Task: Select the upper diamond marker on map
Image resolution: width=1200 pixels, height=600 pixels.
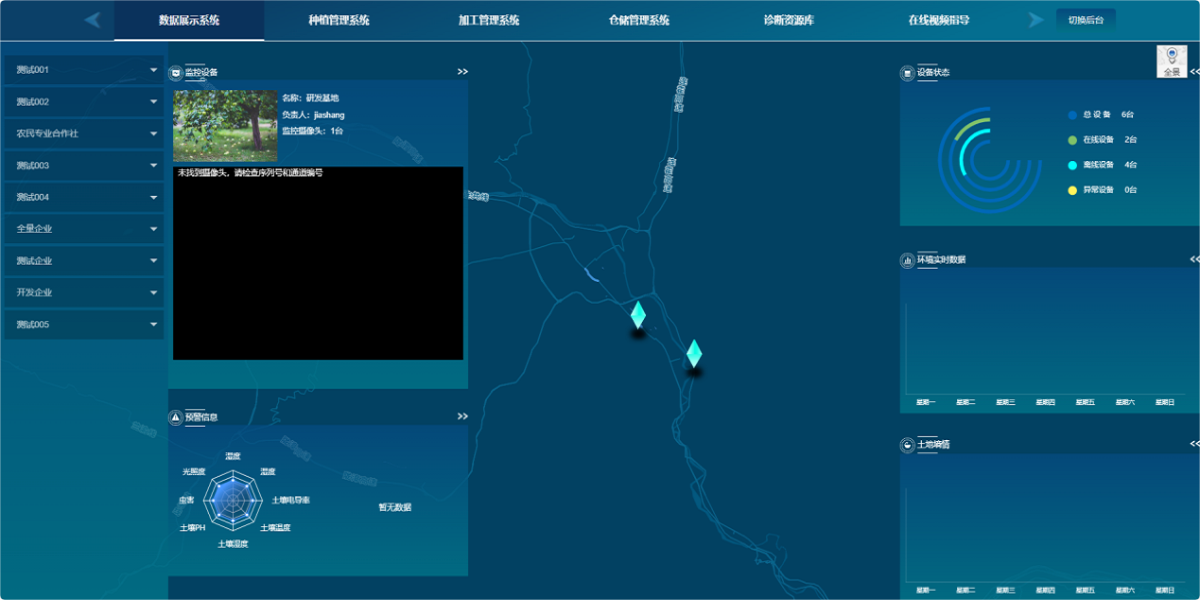Action: 638,315
